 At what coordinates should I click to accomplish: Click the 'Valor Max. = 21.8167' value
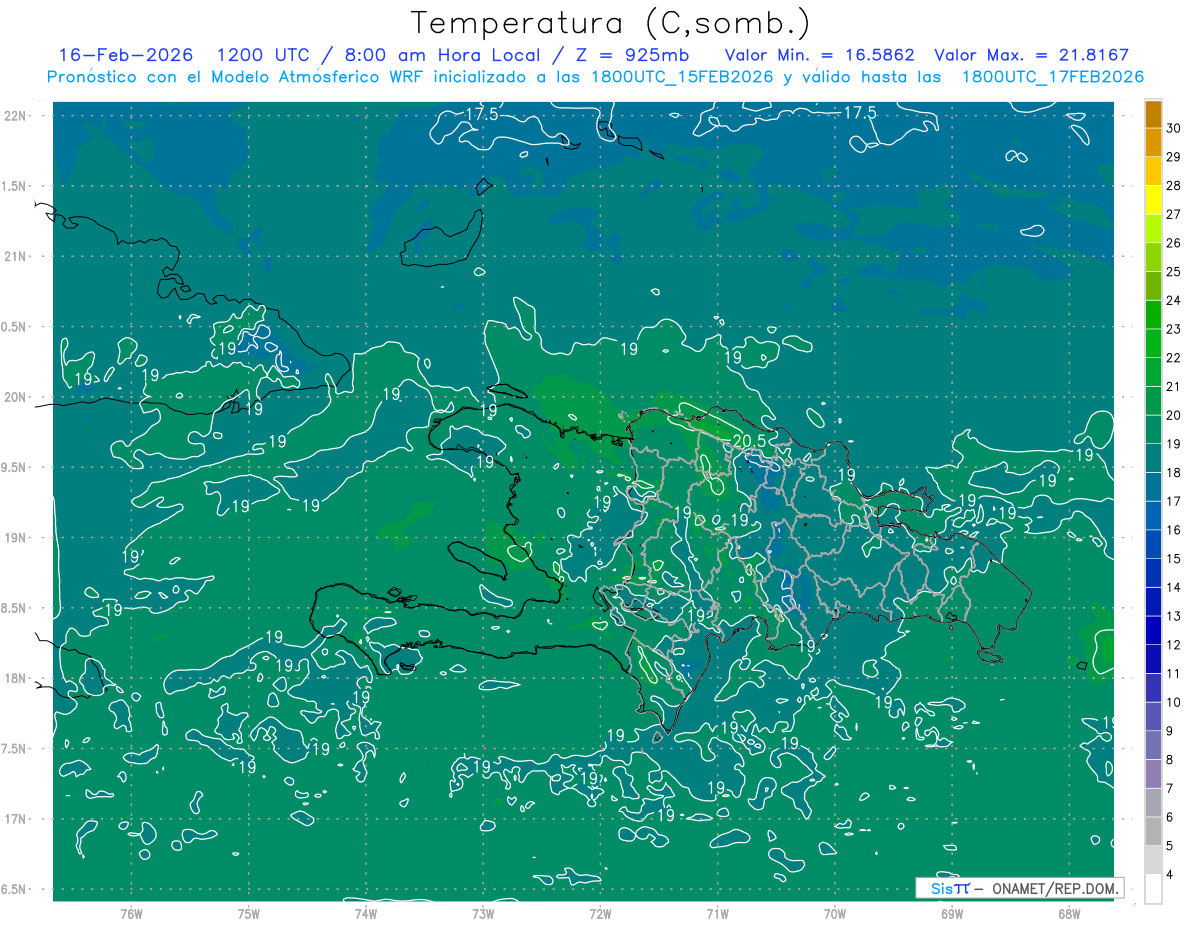[x=1031, y=55]
